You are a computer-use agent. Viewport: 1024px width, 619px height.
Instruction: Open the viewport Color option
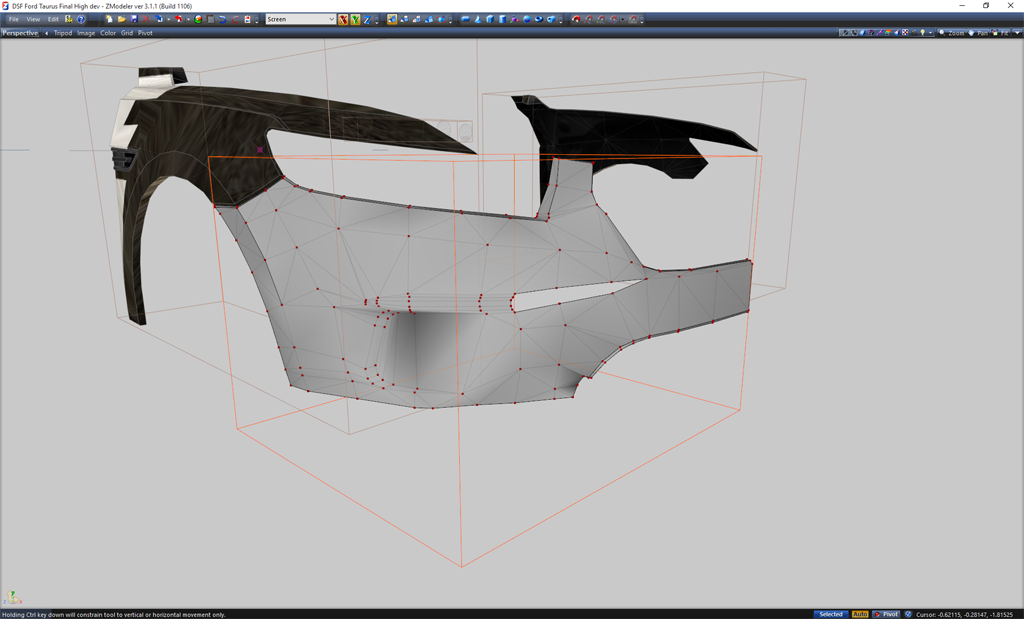tap(107, 33)
